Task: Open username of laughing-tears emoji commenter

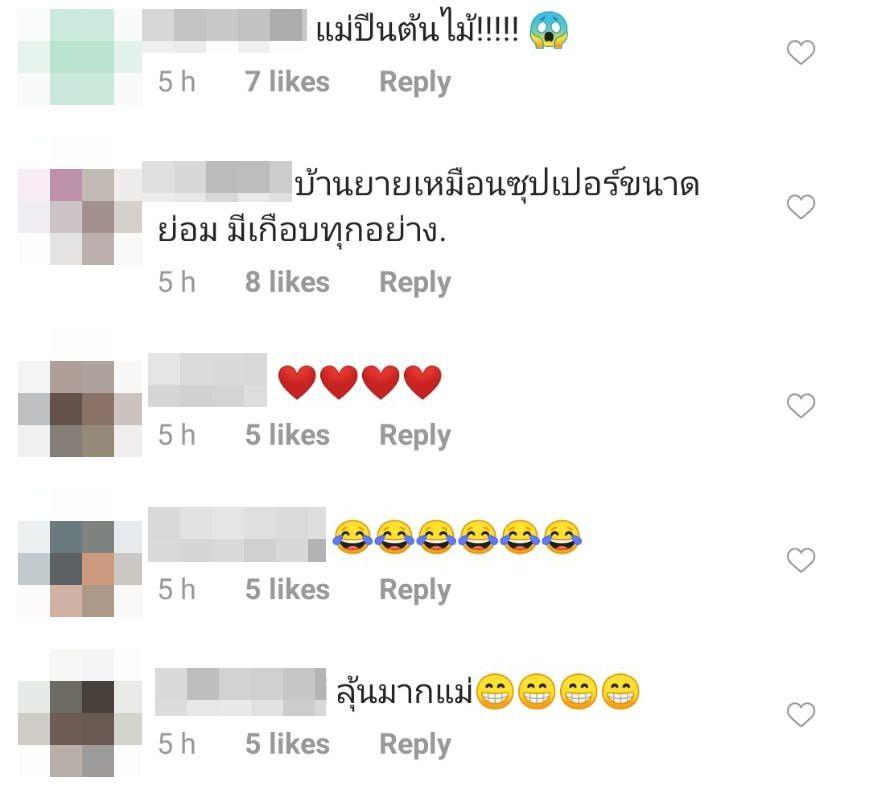Action: (237, 534)
